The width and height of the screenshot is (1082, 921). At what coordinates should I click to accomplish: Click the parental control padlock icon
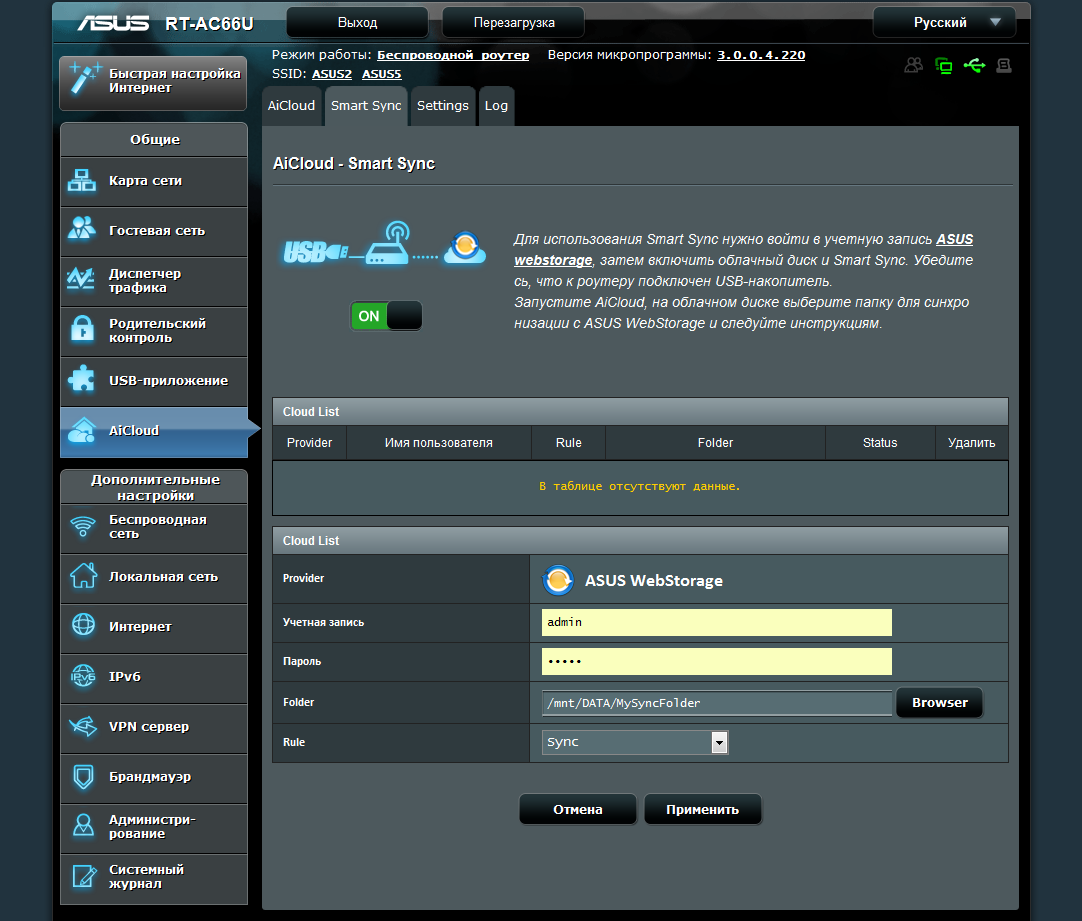coord(82,328)
